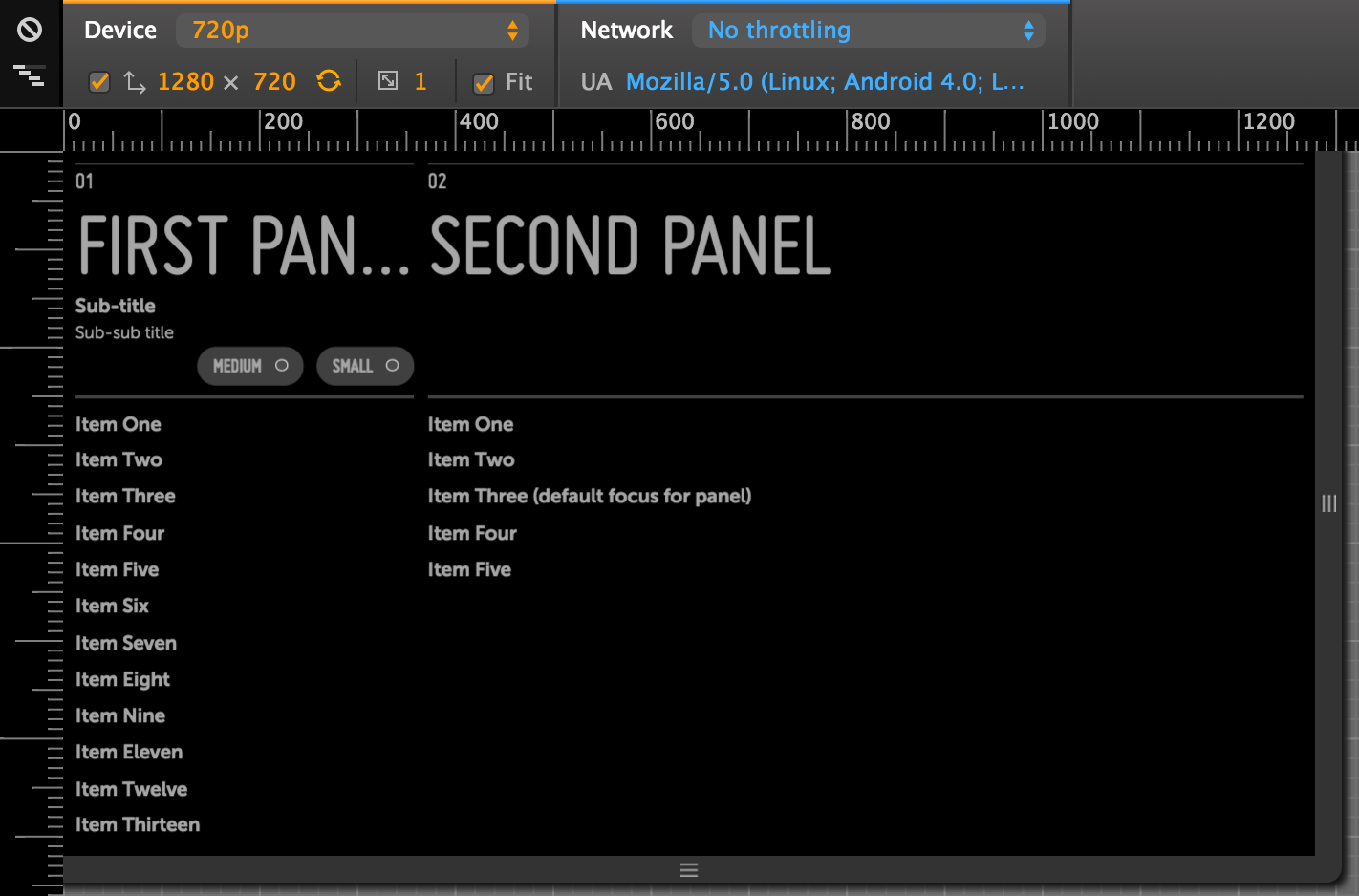Open the Device 720p dropdown
The height and width of the screenshot is (896, 1359).
pyautogui.click(x=352, y=31)
